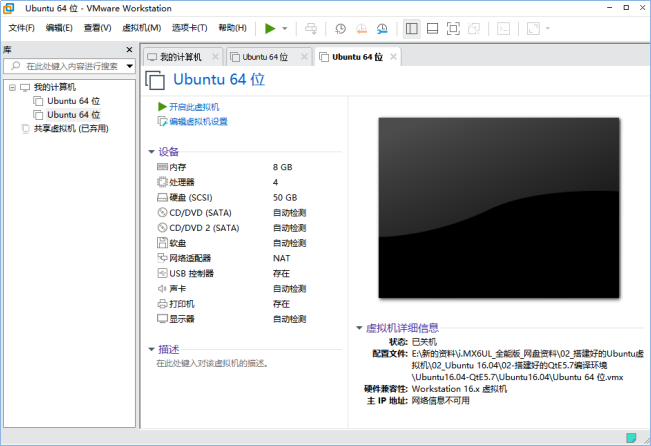Screen dimensions: 651x446
Task: Open the 选项卡(T) menu
Action: (190, 28)
